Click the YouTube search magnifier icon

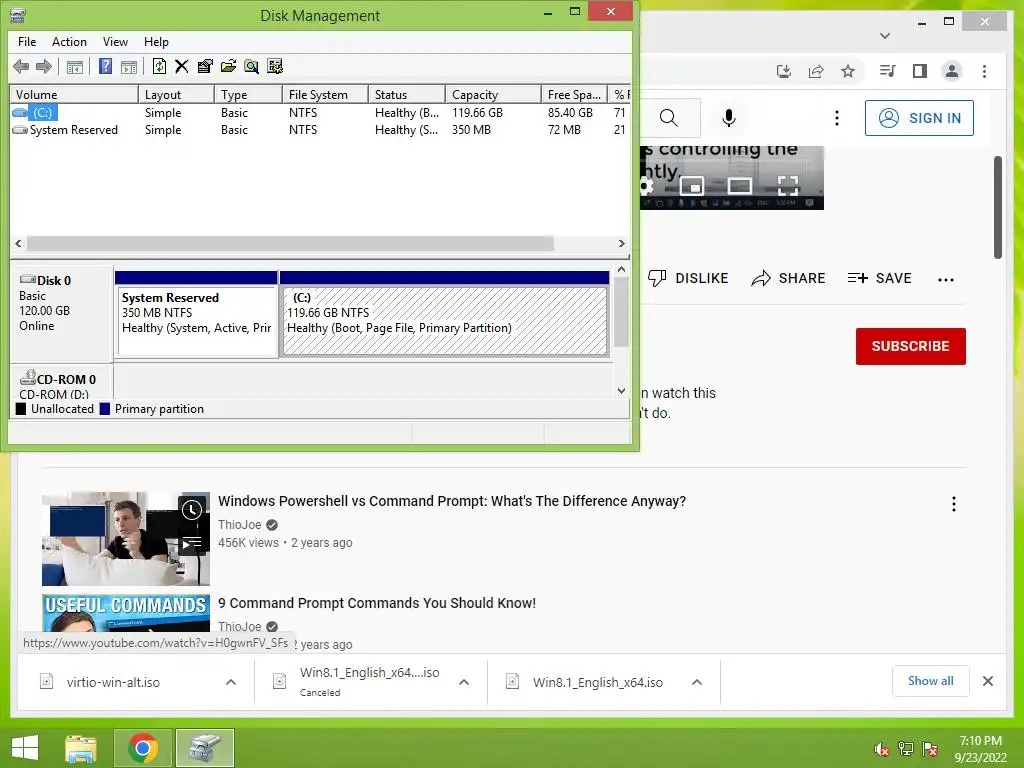[x=668, y=118]
